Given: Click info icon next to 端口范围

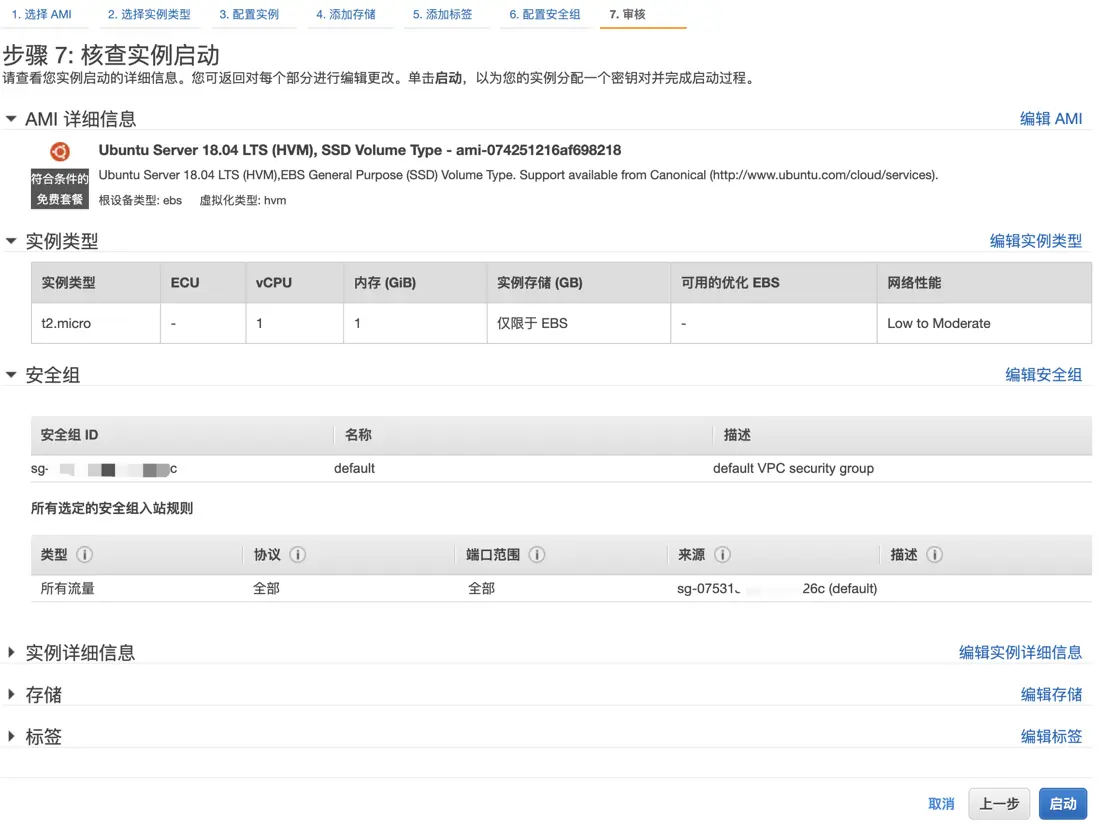Looking at the screenshot, I should 537,555.
